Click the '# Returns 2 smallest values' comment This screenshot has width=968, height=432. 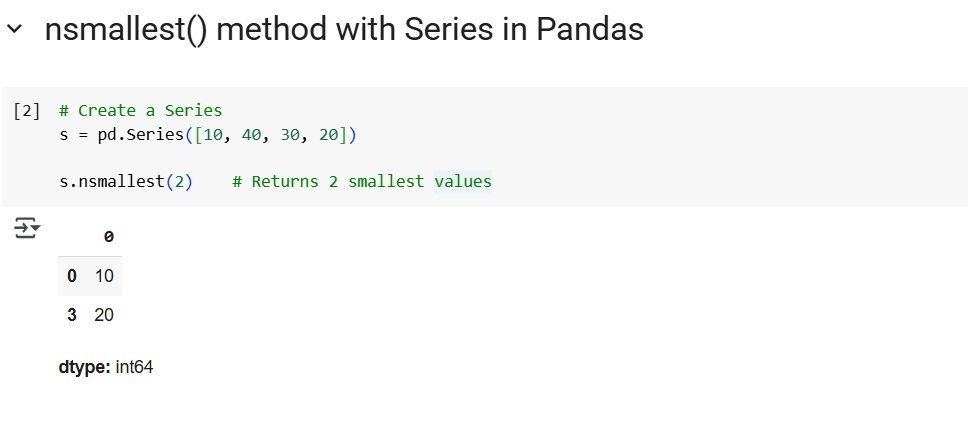361,182
